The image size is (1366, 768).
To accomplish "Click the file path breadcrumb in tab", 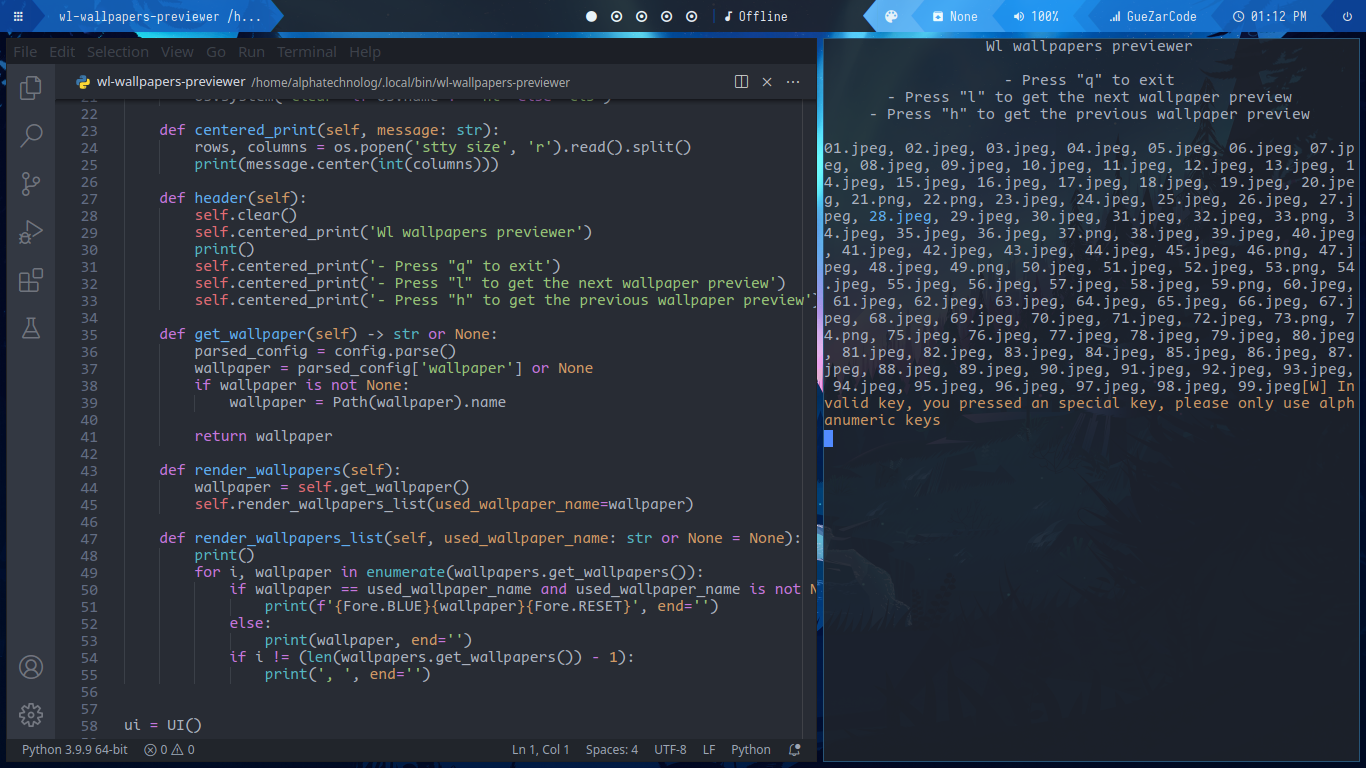I will [411, 82].
